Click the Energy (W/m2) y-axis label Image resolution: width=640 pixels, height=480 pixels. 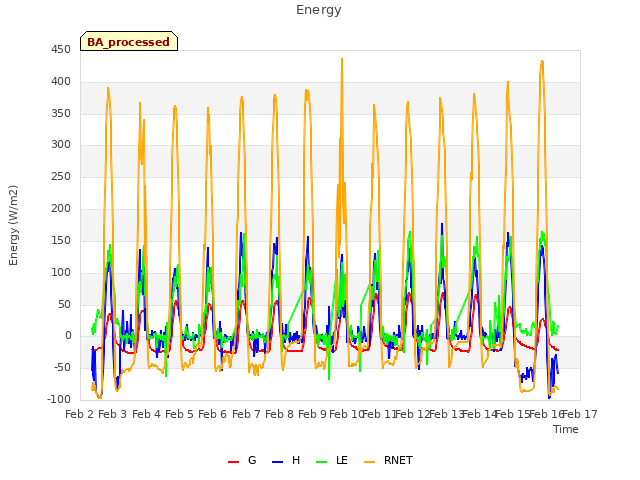click(x=13, y=225)
